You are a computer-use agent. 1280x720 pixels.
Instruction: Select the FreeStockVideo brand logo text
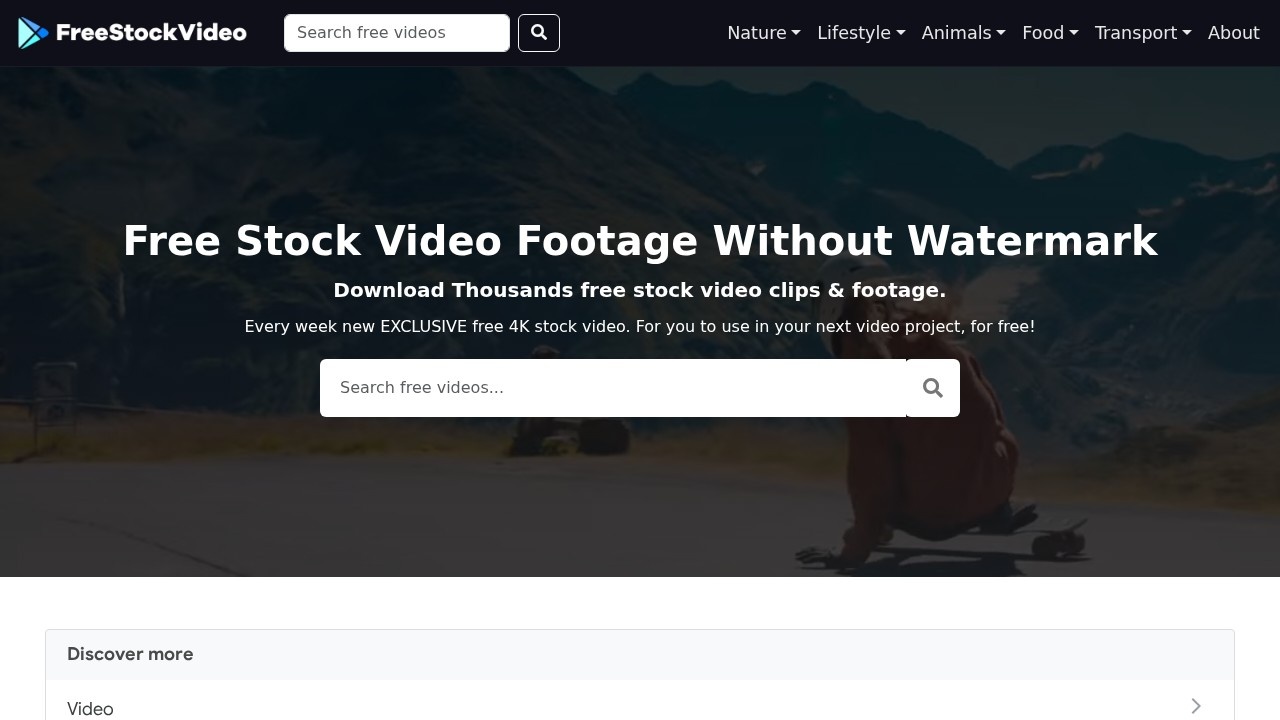pos(150,32)
